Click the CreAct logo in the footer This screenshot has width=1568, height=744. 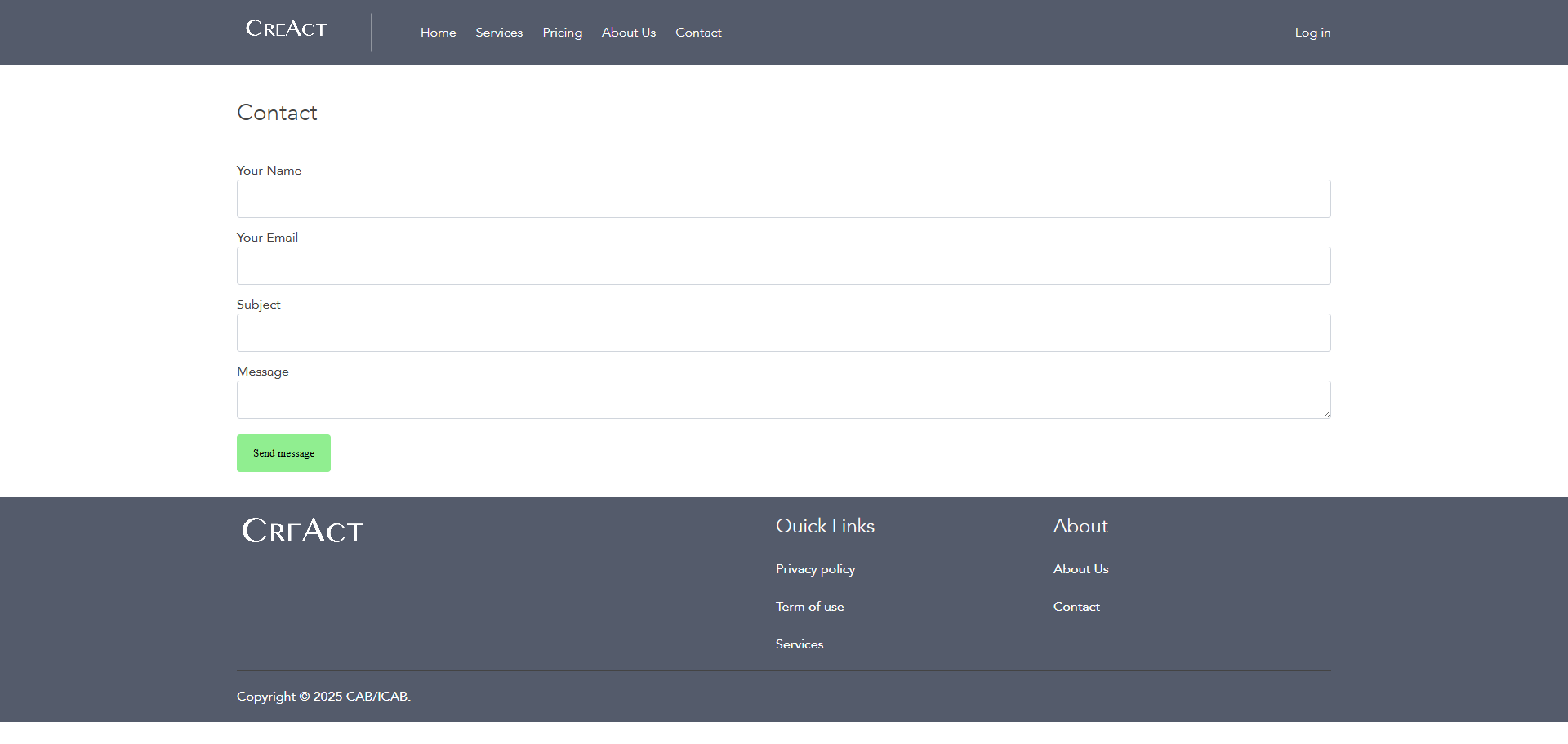[x=302, y=531]
